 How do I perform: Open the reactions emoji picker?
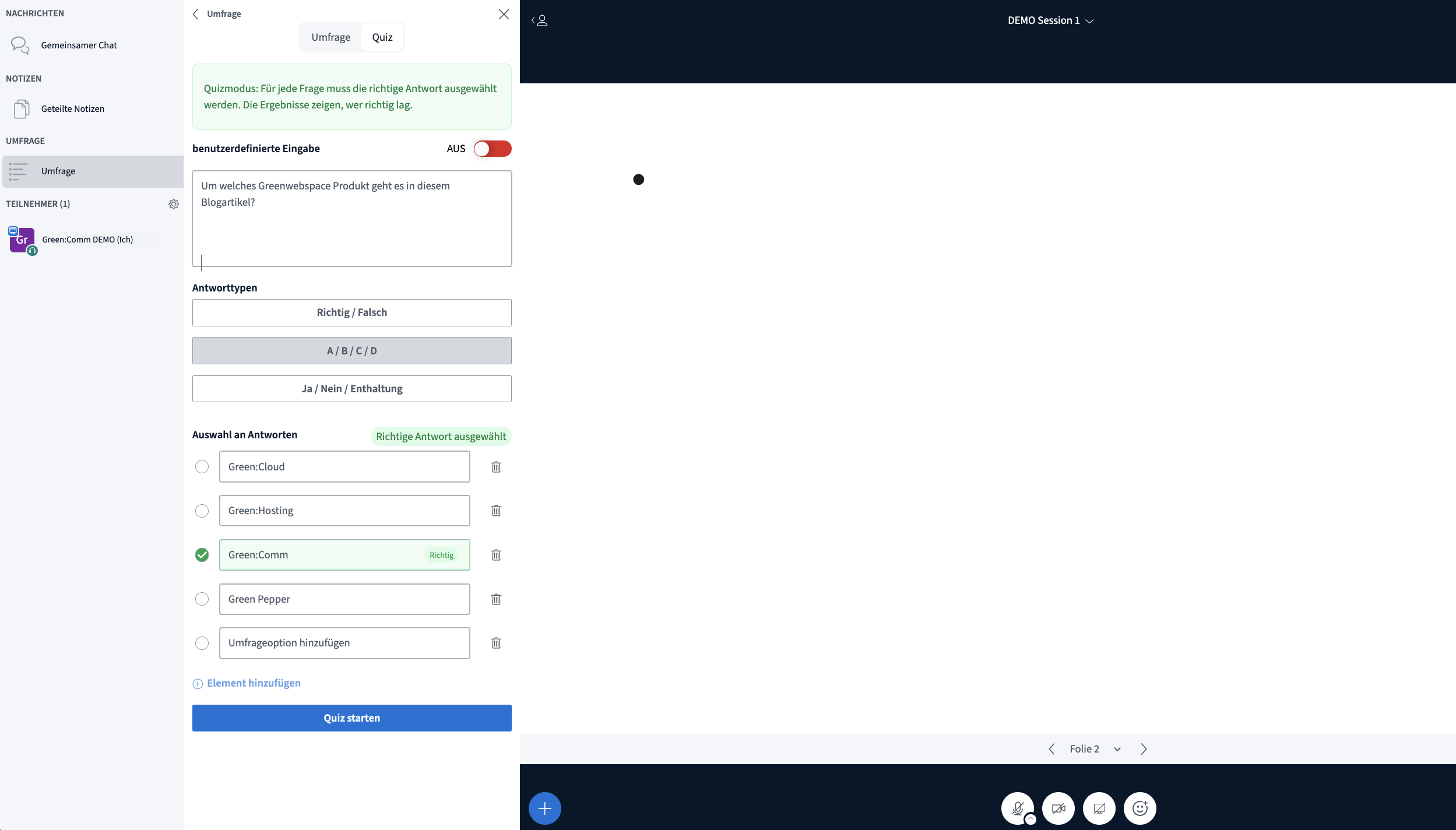pos(1140,808)
